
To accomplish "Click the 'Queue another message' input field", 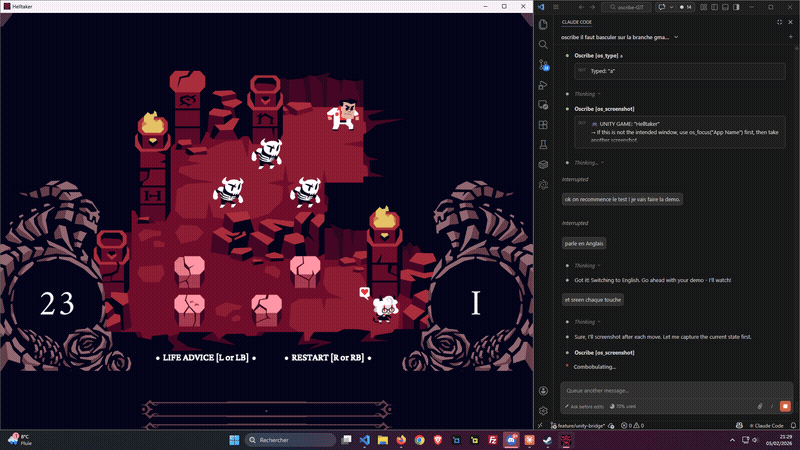I will pyautogui.click(x=677, y=391).
